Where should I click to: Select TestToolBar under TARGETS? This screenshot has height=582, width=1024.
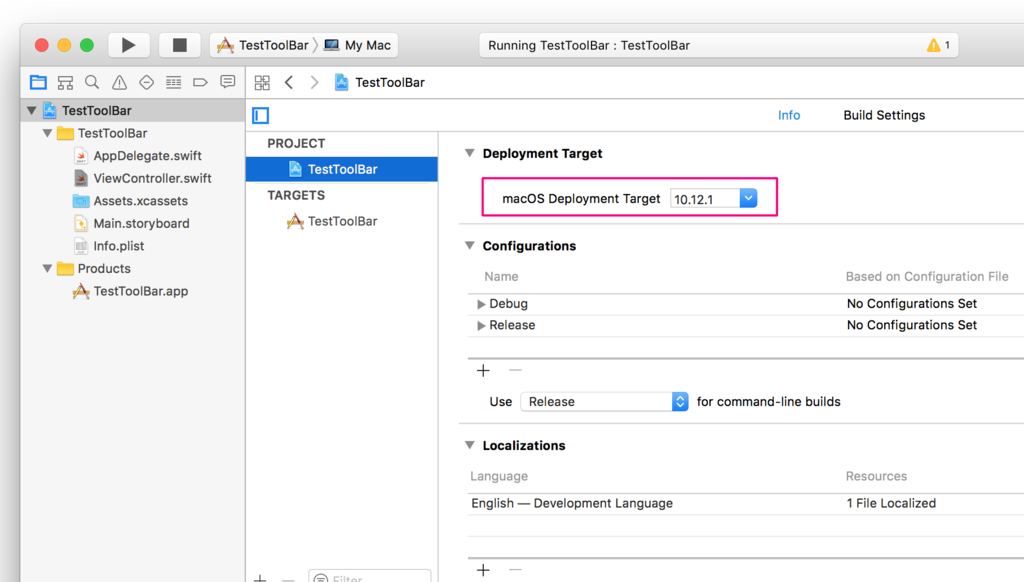pyautogui.click(x=342, y=221)
